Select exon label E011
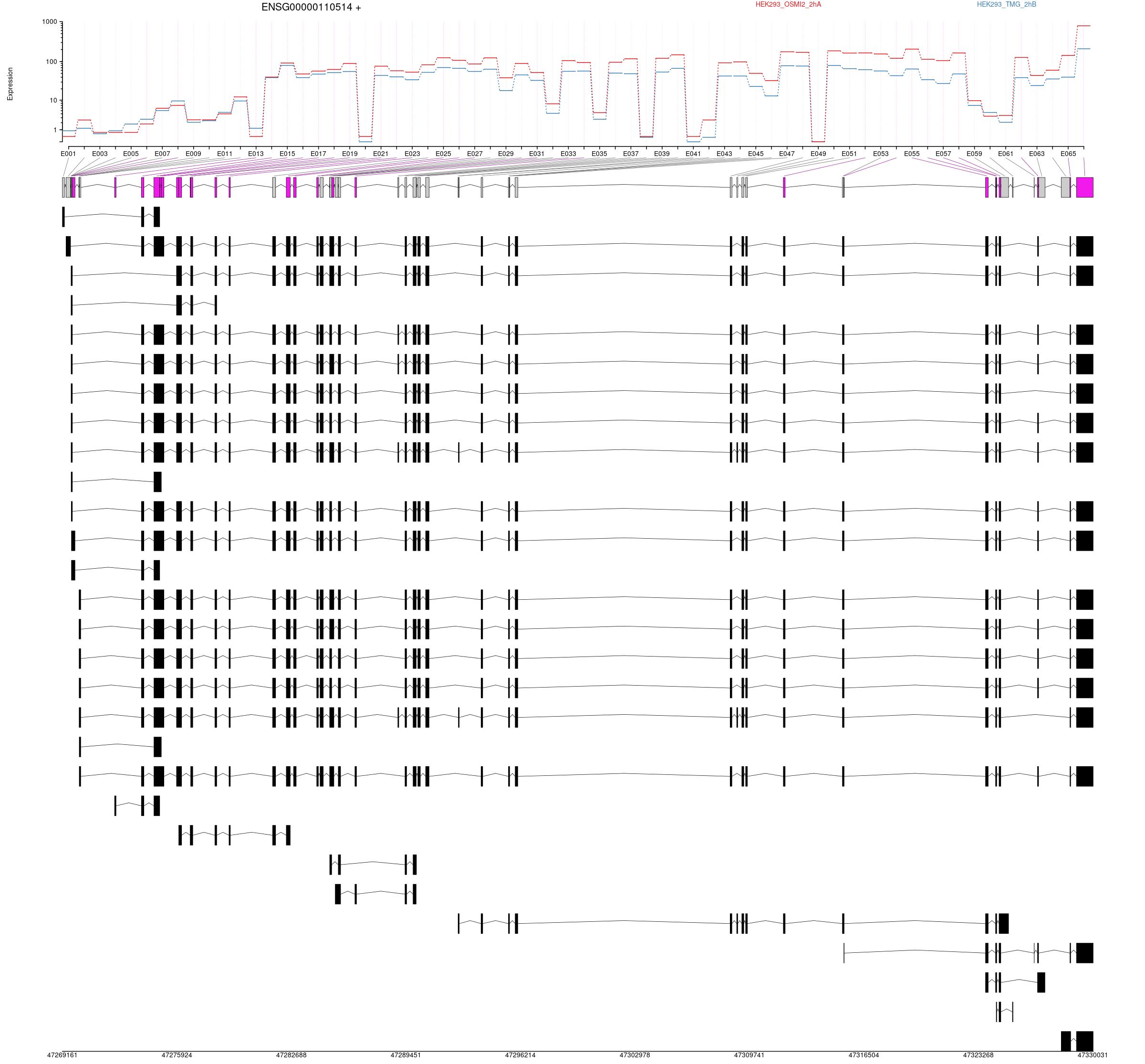 [225, 154]
